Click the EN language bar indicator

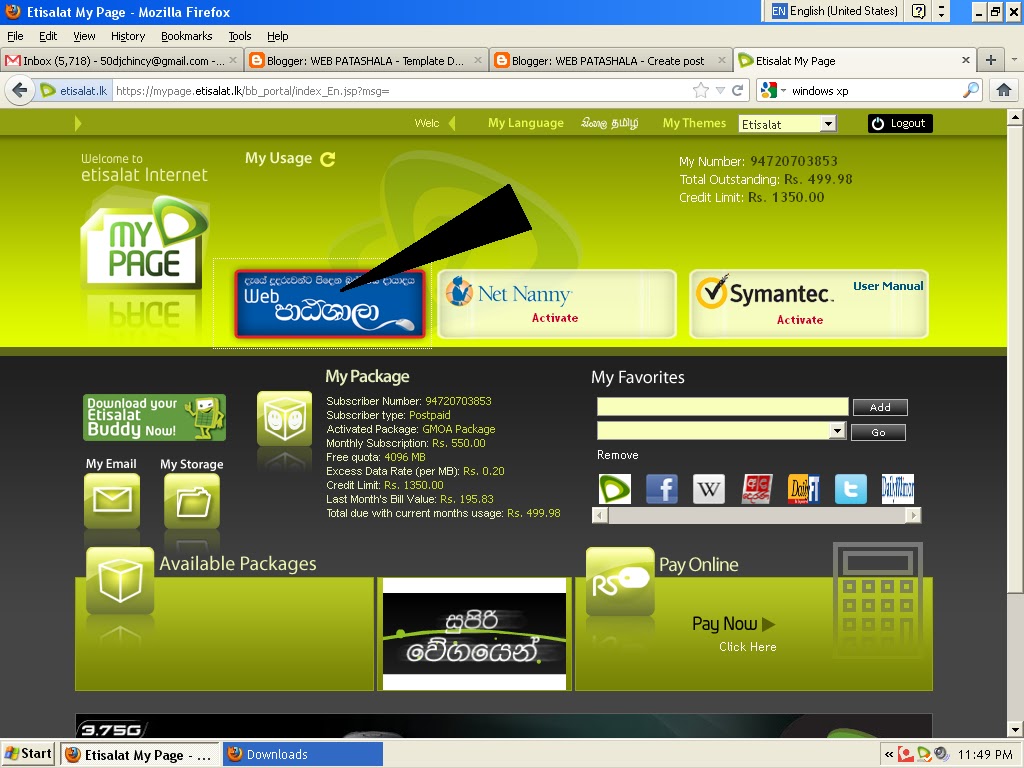tap(779, 10)
